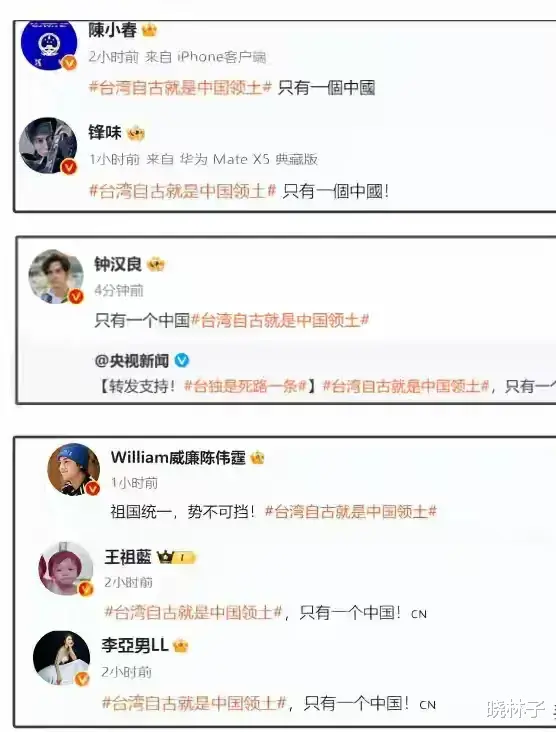Click the hashtag in William威廉陈伟霆's post
This screenshot has height=732, width=556.
(x=351, y=512)
